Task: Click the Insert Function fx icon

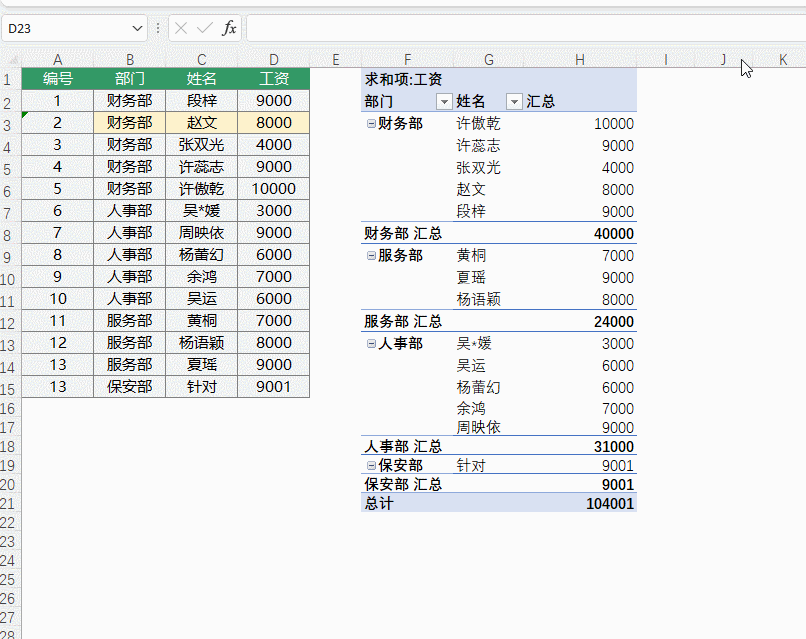Action: [229, 28]
